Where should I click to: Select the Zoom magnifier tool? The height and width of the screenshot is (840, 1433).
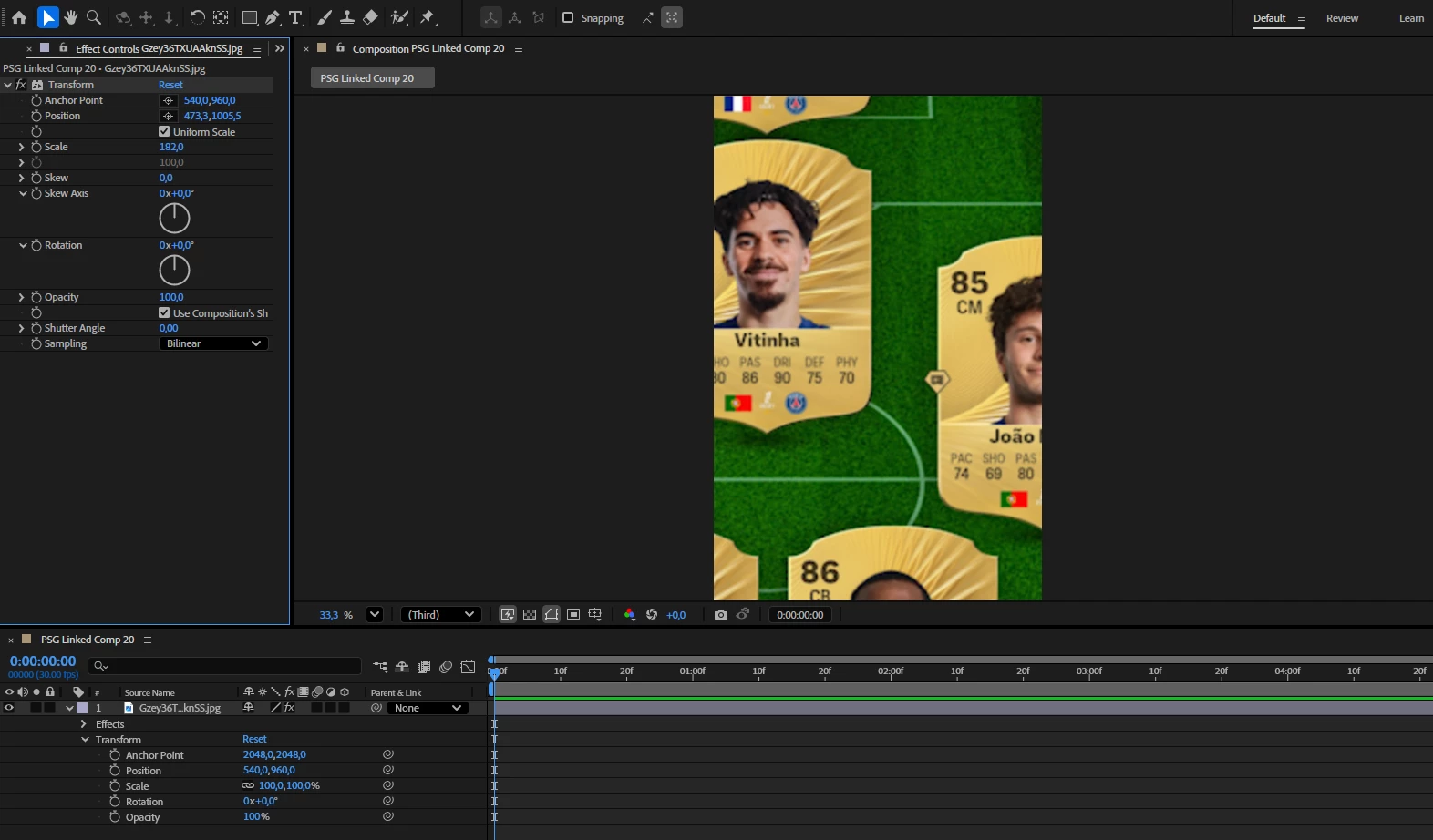(93, 17)
